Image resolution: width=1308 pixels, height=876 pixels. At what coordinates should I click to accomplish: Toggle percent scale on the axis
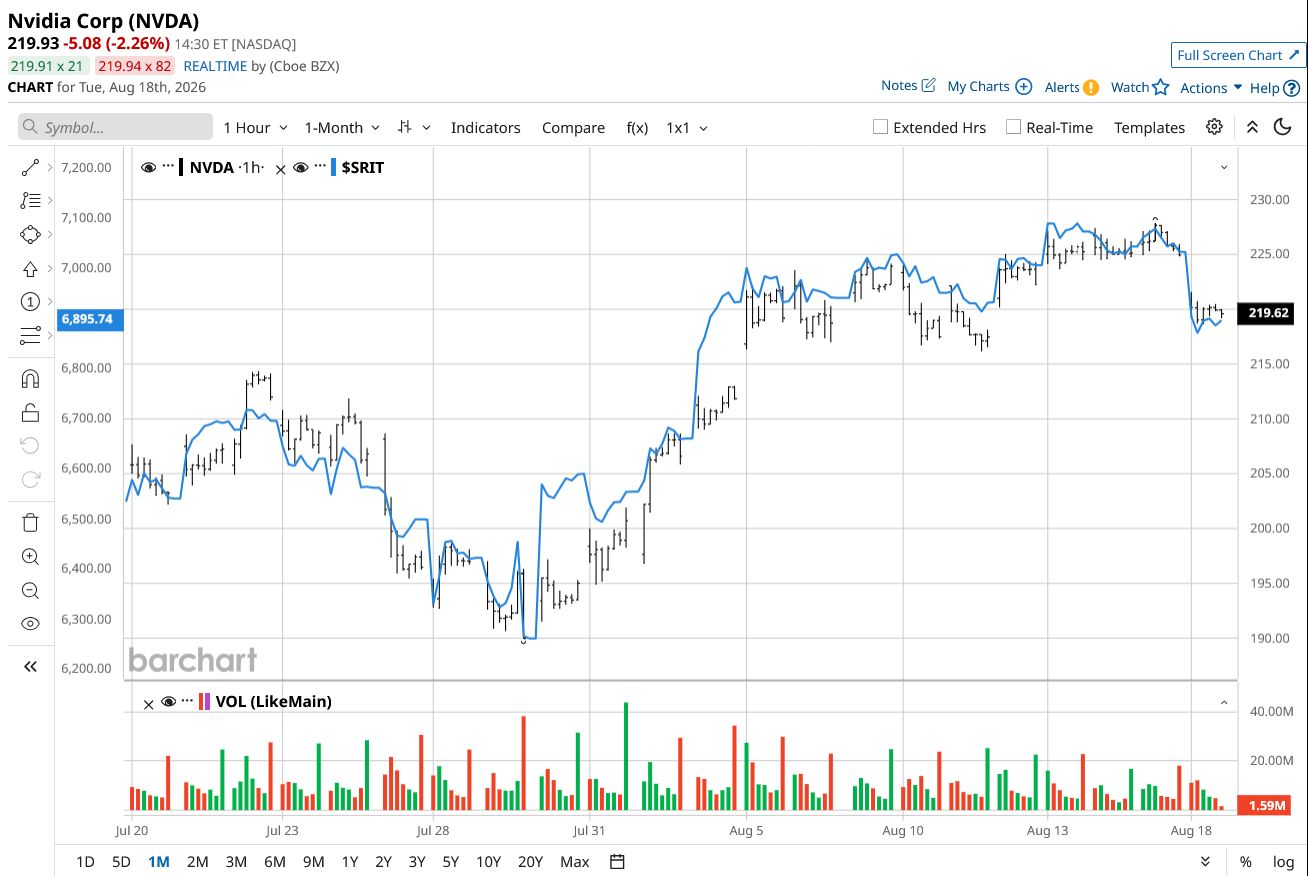[1246, 862]
